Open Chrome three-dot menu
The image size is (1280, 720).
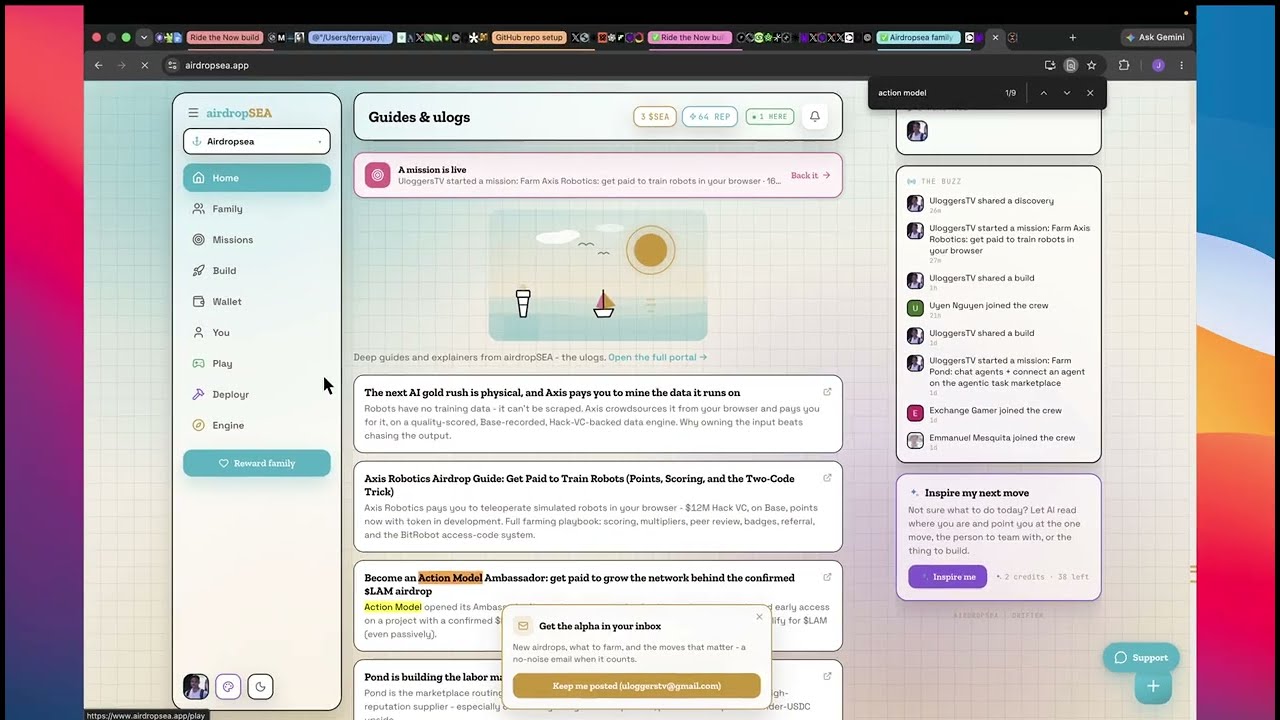click(x=1181, y=65)
